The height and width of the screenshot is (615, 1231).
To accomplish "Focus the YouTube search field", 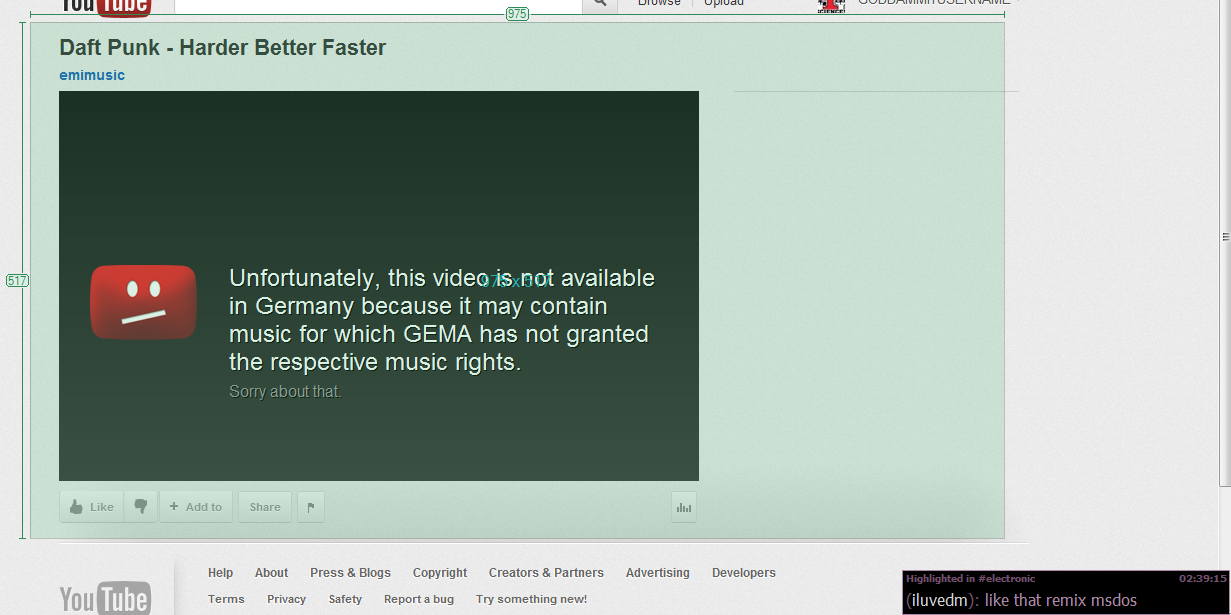I will 378,4.
